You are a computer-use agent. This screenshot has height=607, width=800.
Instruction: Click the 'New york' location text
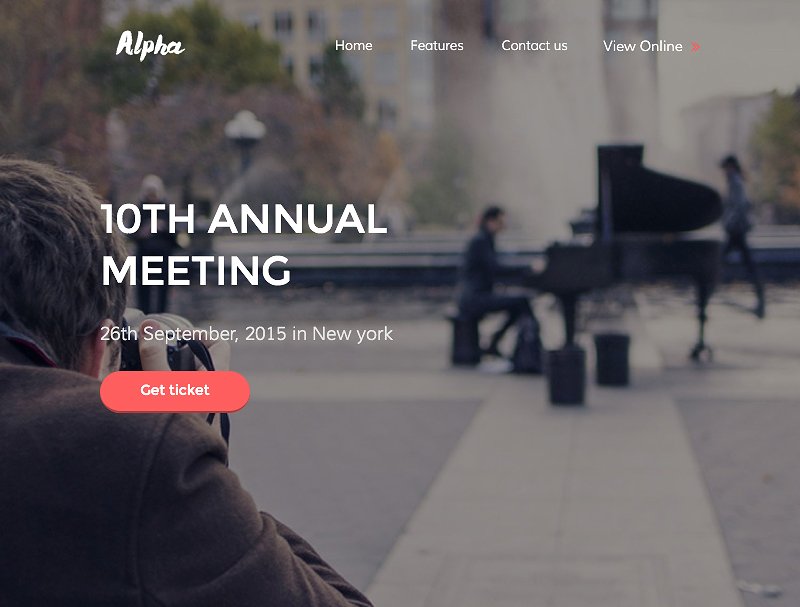[x=353, y=334]
